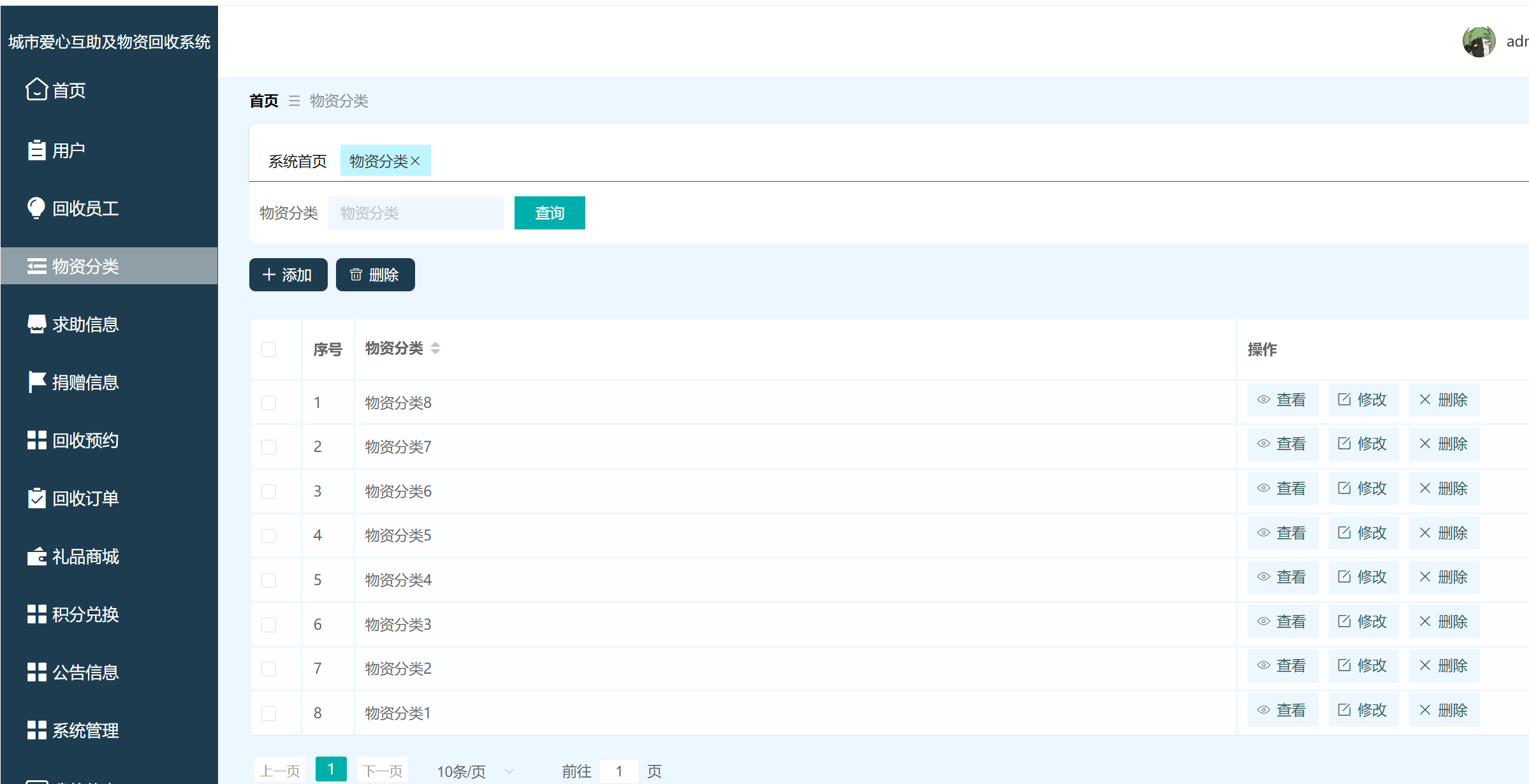Click the flag icon for 捐赠信息

(36, 382)
